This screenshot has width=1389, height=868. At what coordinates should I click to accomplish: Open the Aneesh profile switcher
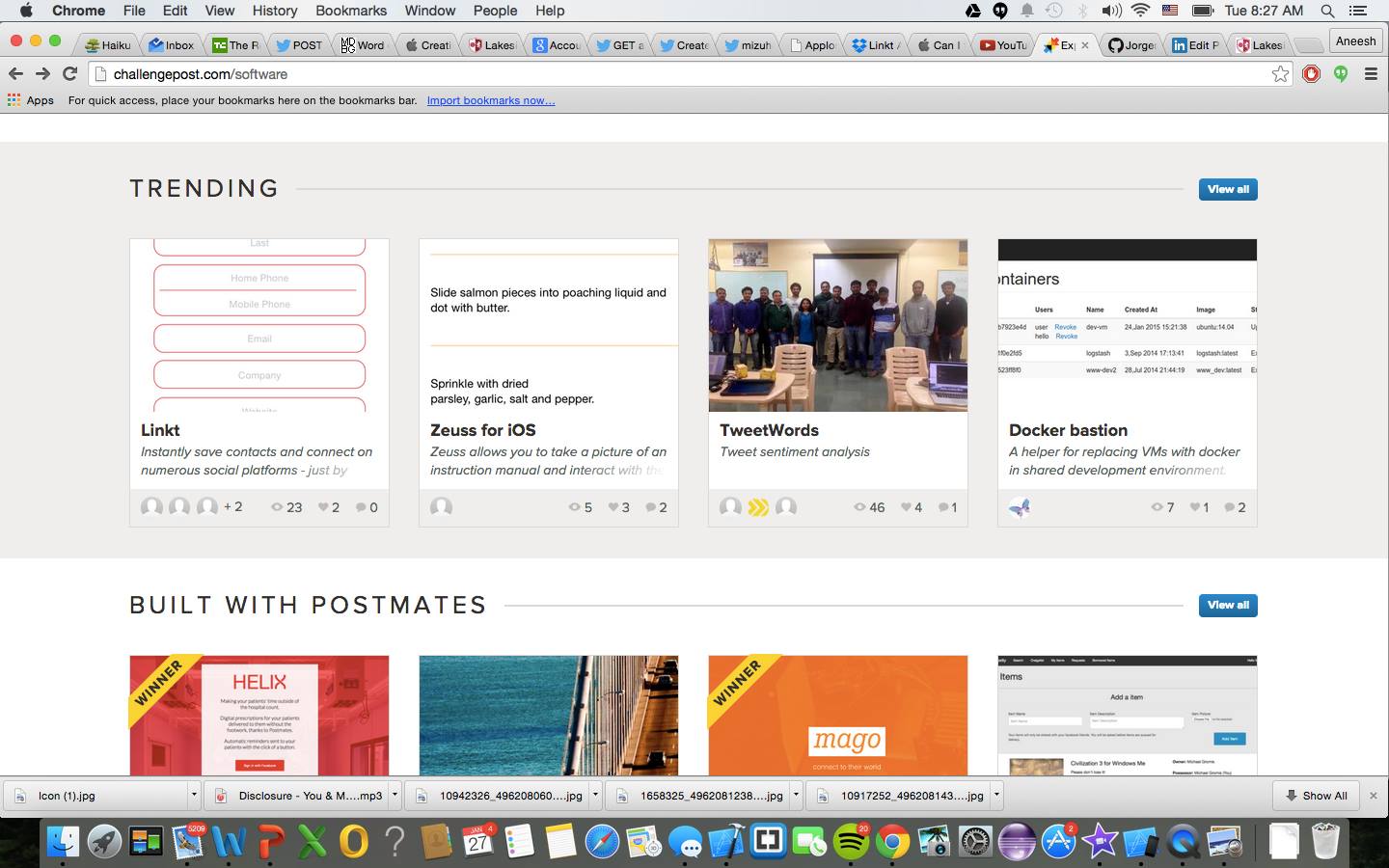pos(1355,41)
